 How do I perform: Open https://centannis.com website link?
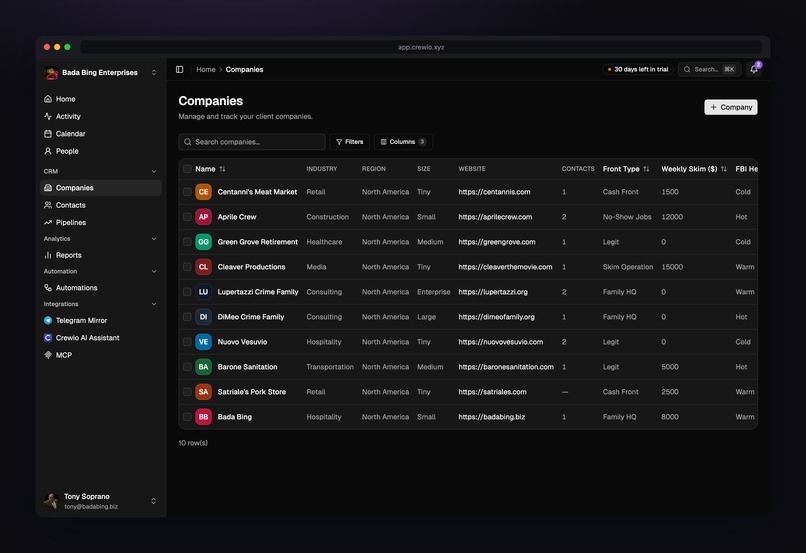coord(494,192)
